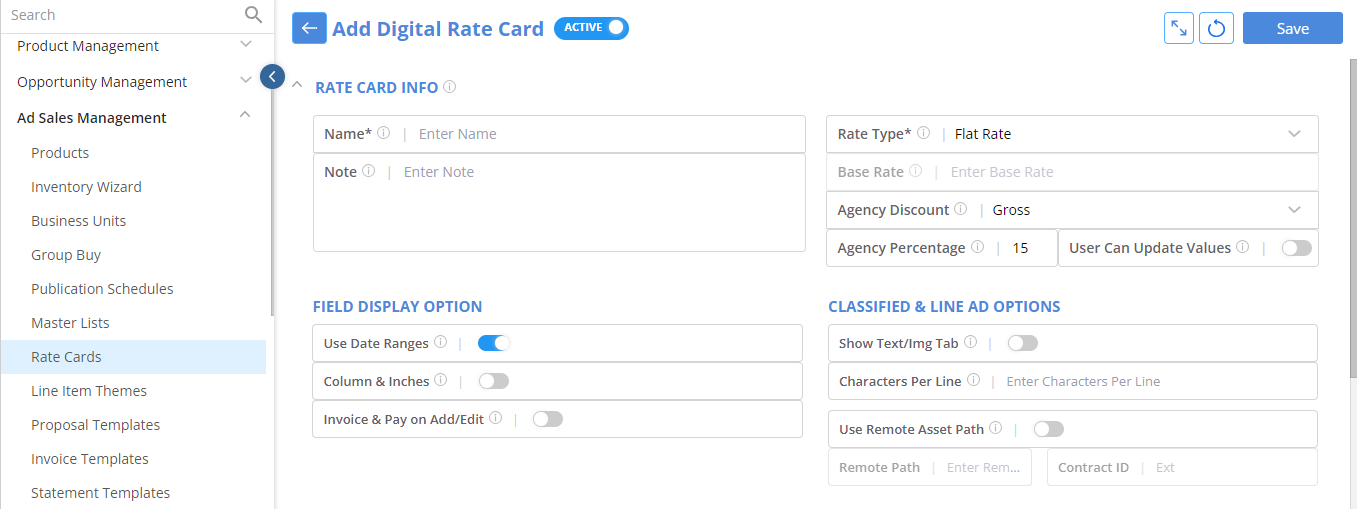Image resolution: width=1362 pixels, height=509 pixels.
Task: Toggle the ACTIVE status switch
Action: (x=591, y=28)
